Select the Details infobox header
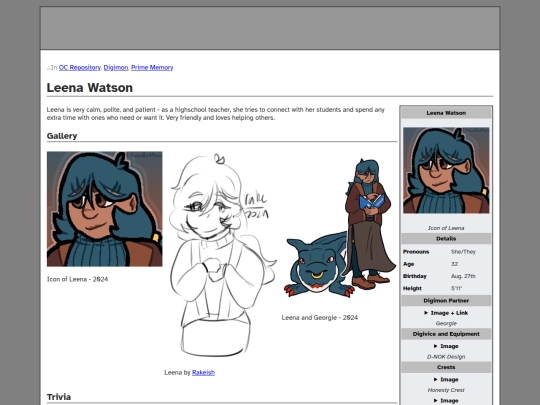The height and width of the screenshot is (405, 540). click(446, 239)
